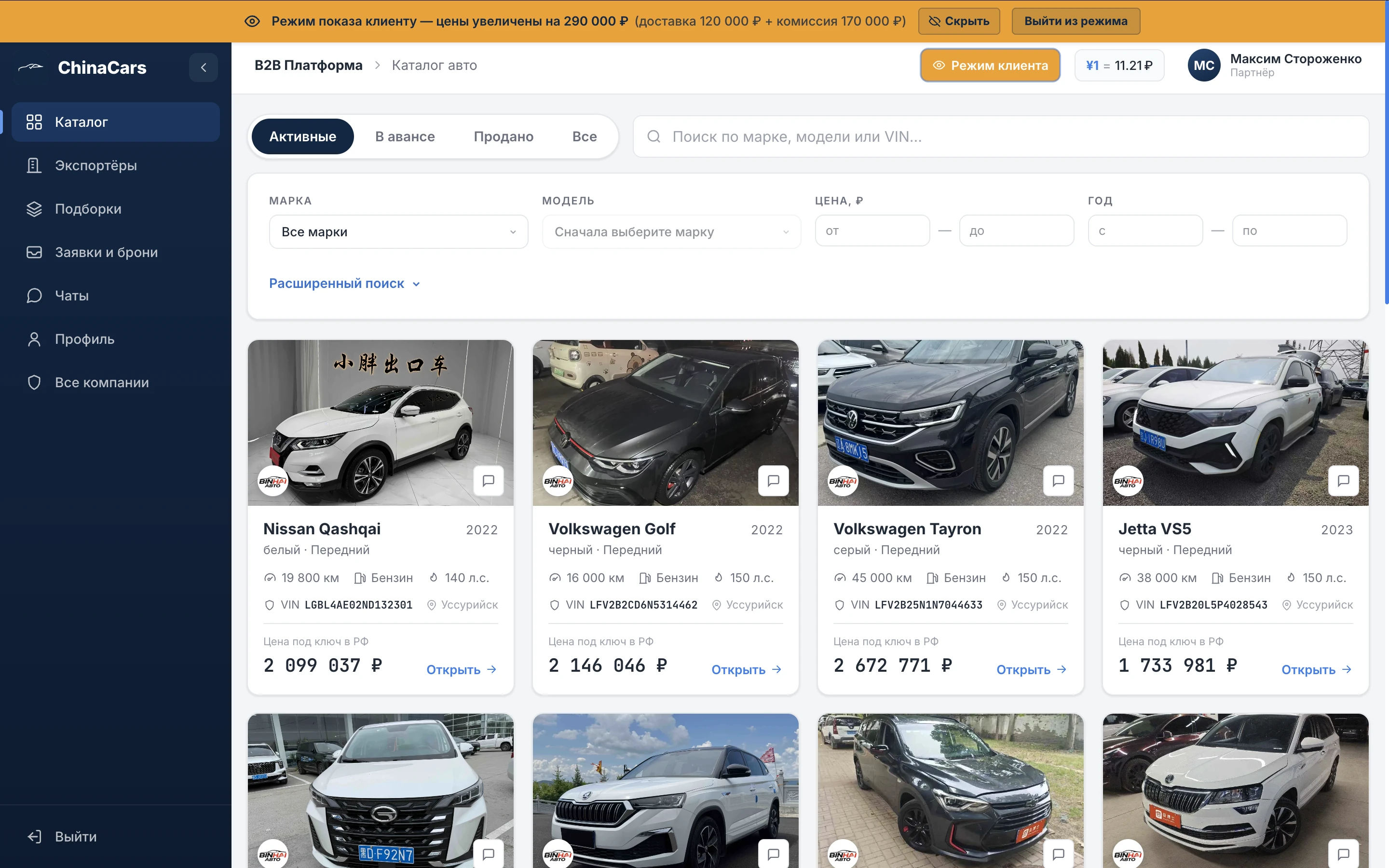Viewport: 1389px width, 868px height.
Task: Switch to the Продано tab
Action: [504, 136]
